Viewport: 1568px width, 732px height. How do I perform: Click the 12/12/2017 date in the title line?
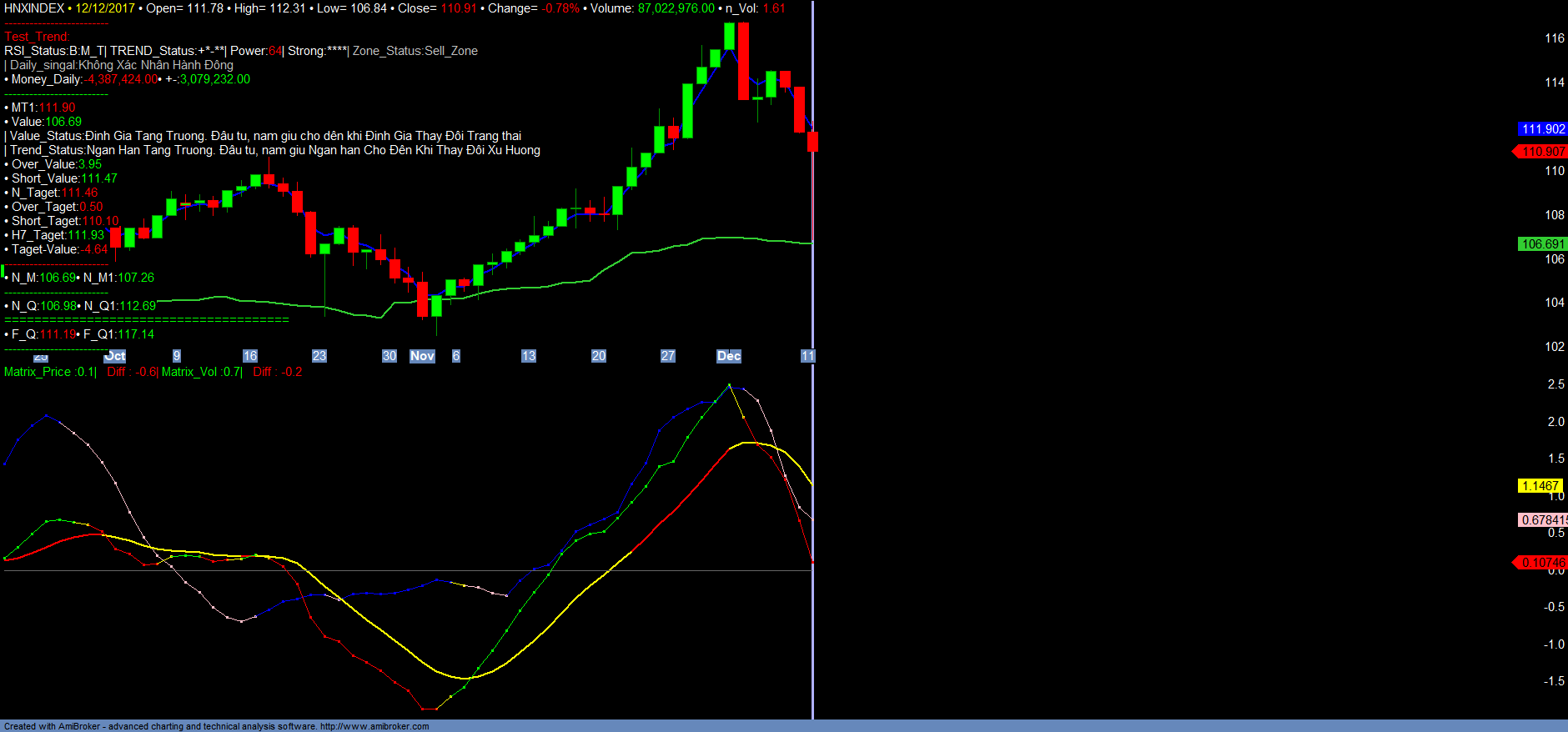[x=104, y=8]
